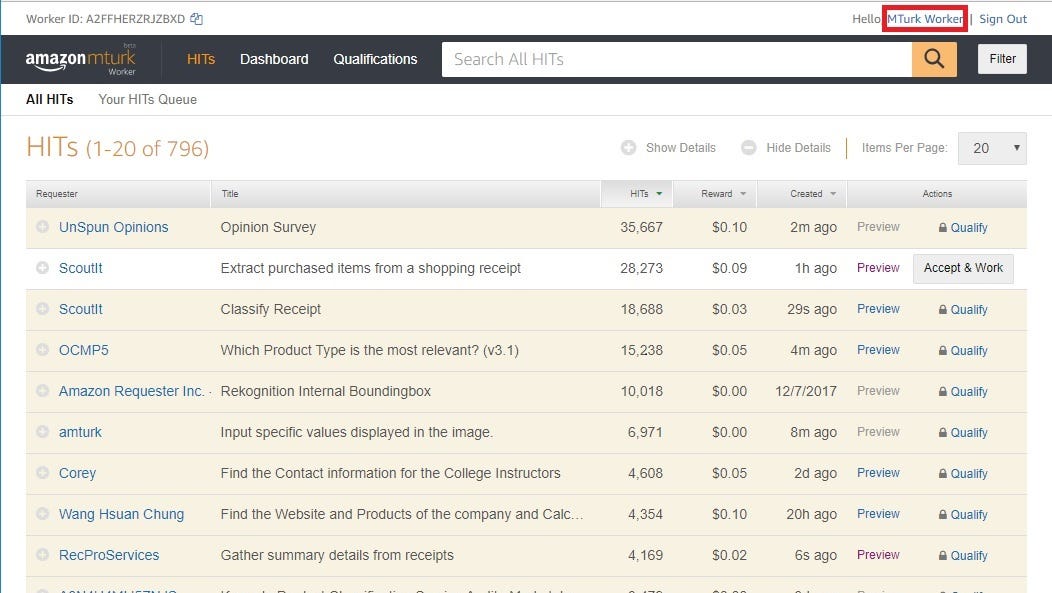Click the lock icon in the Corey row

coord(943,473)
